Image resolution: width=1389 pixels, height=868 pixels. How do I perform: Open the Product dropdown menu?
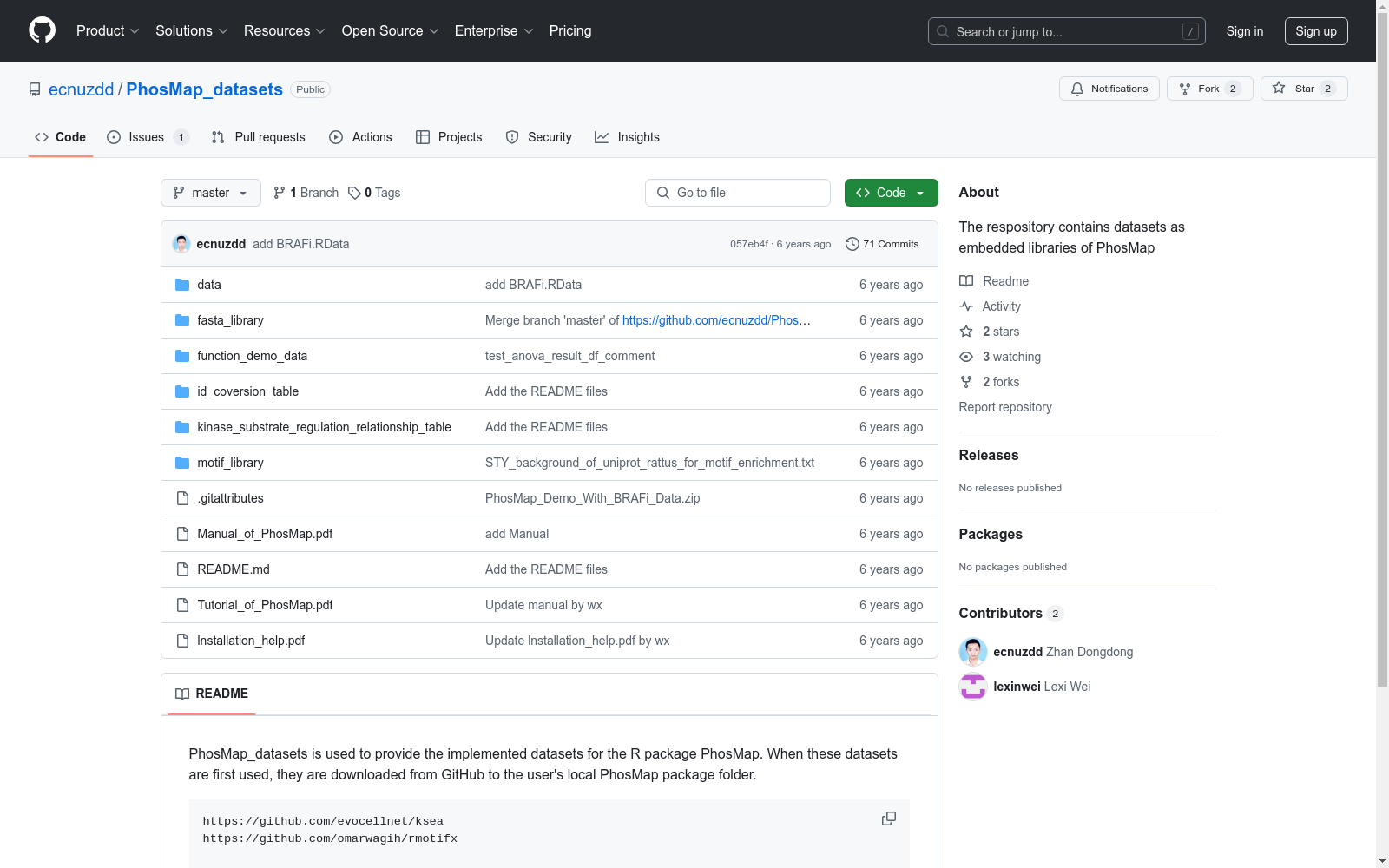coord(108,31)
